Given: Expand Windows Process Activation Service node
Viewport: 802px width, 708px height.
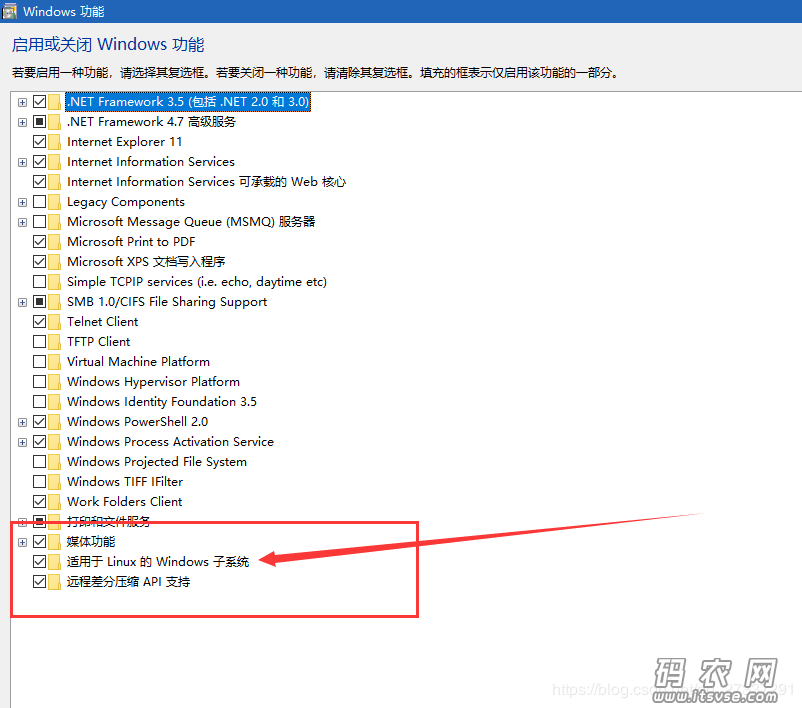Looking at the screenshot, I should pyautogui.click(x=22, y=442).
